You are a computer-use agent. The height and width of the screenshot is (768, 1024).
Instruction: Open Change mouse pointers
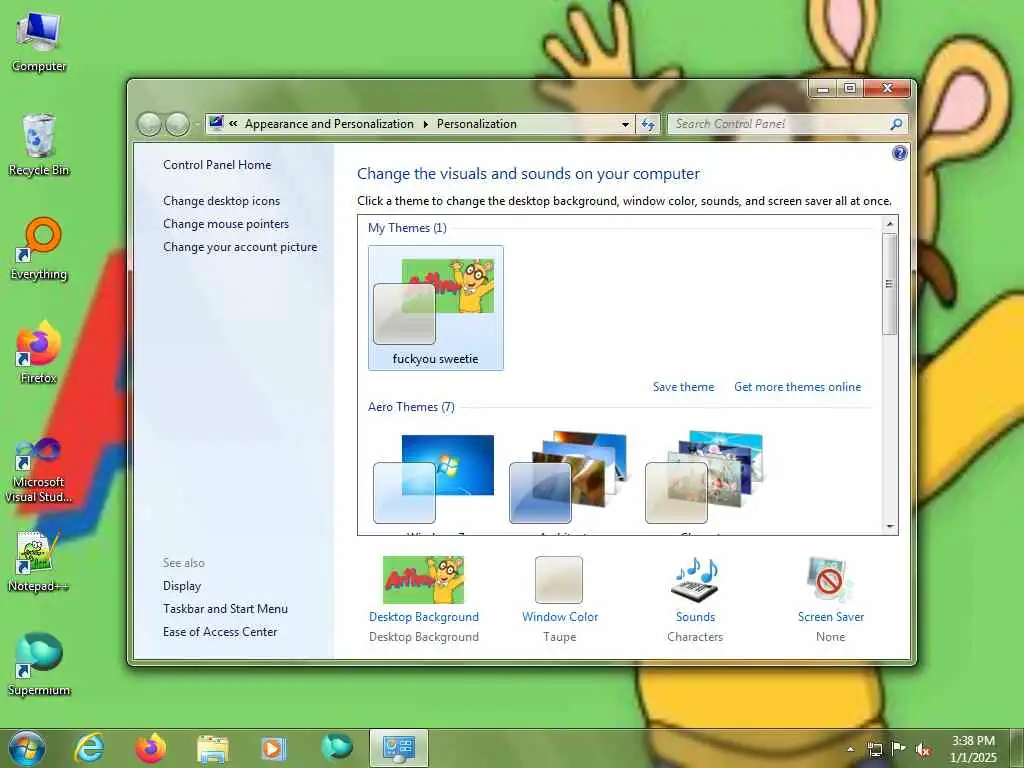(226, 223)
